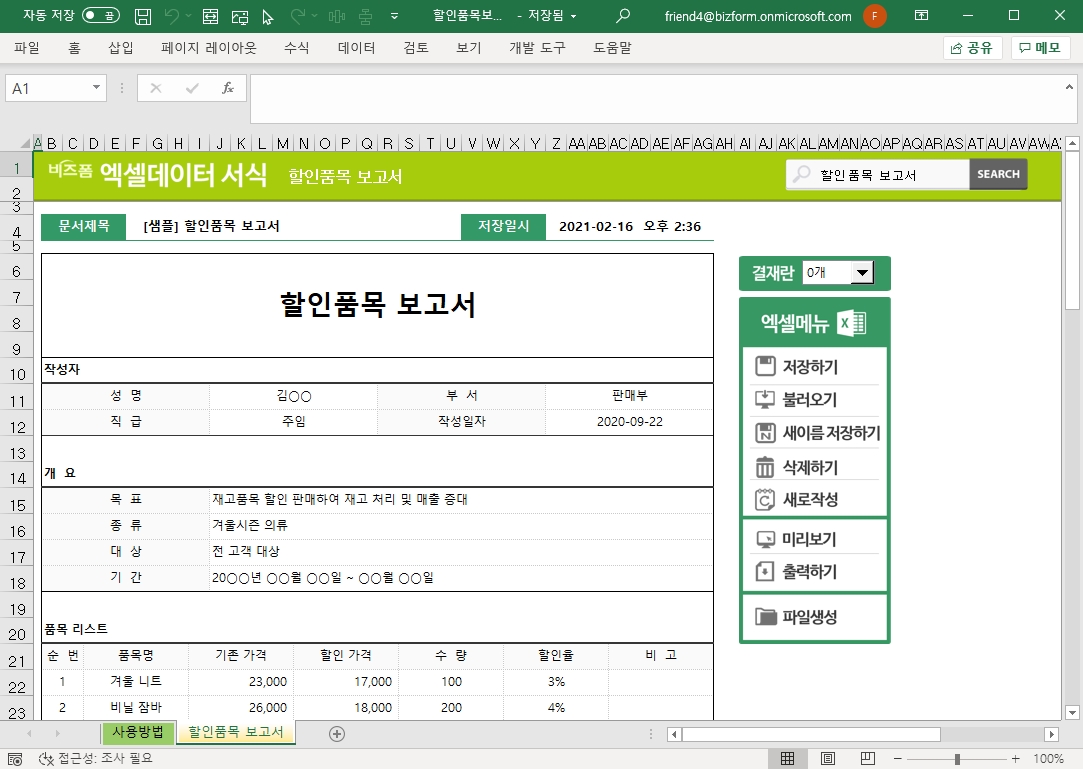
Task: Click the 불러오기 load icon
Action: (x=765, y=400)
